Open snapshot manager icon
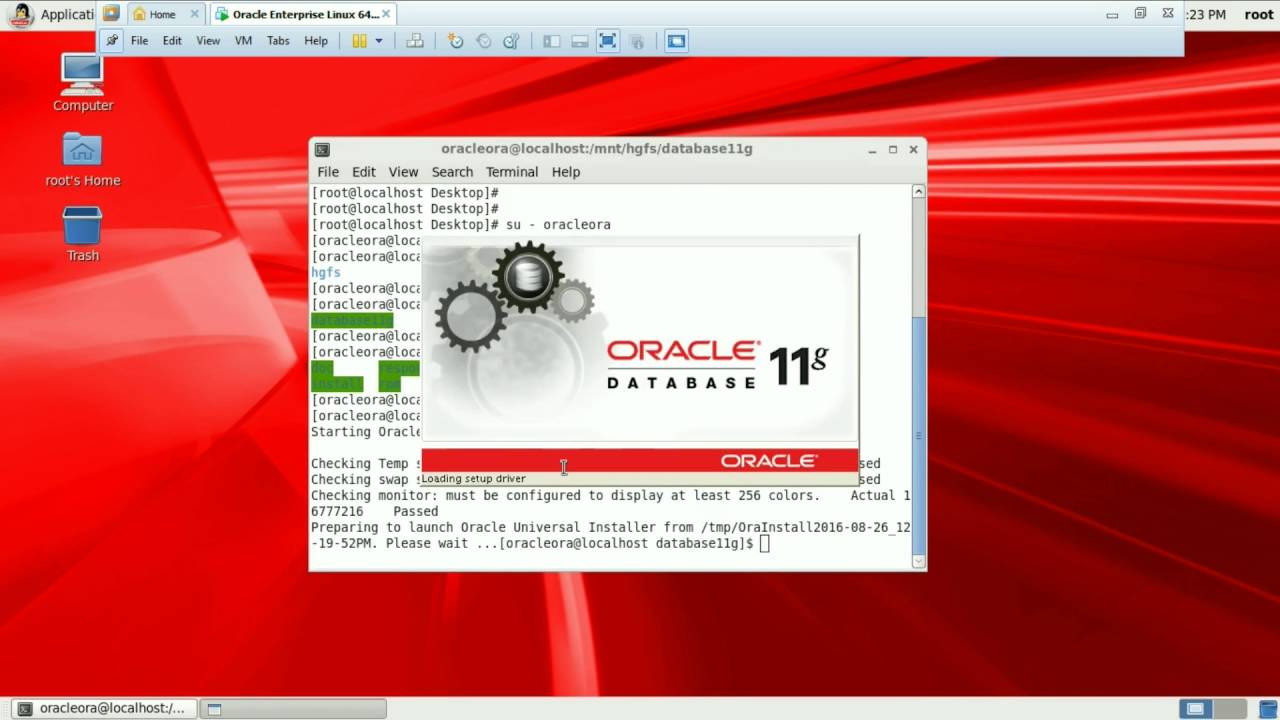1280x720 pixels. [x=512, y=41]
